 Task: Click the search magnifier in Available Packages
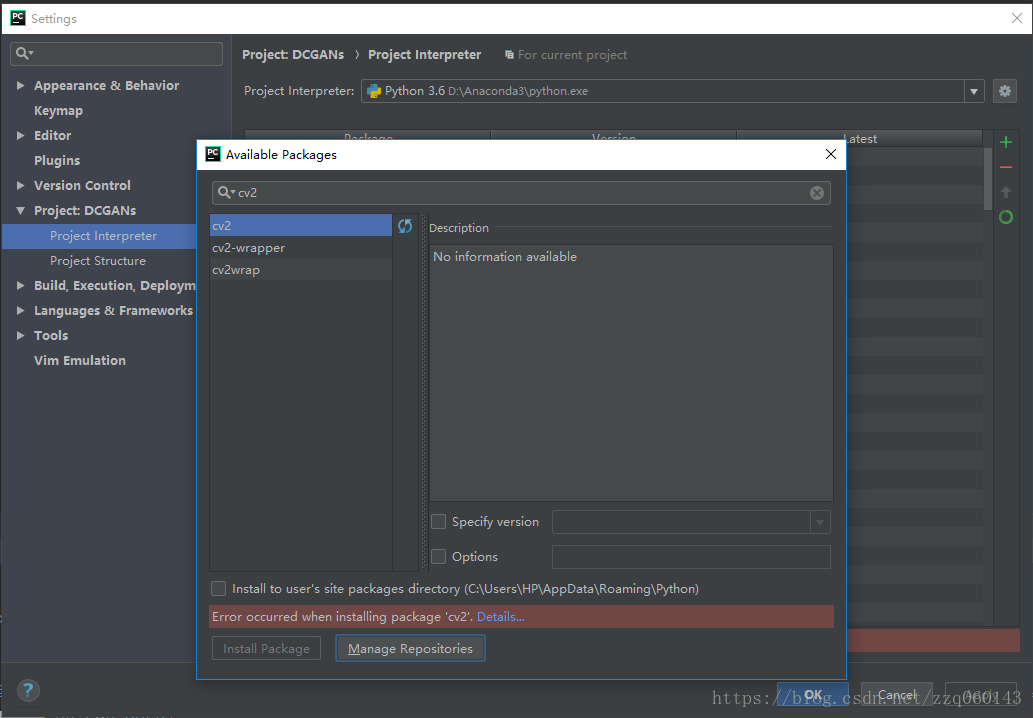pyautogui.click(x=226, y=192)
